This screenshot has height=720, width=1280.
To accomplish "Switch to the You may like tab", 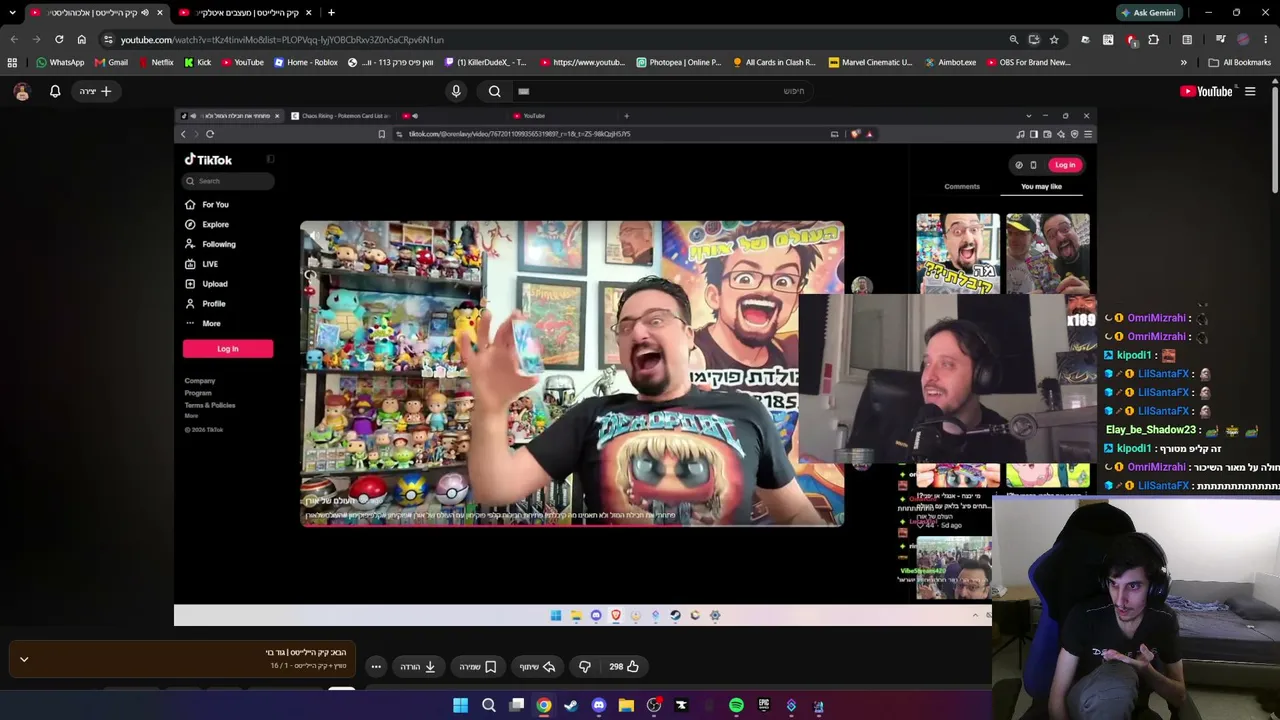I will 1041,186.
